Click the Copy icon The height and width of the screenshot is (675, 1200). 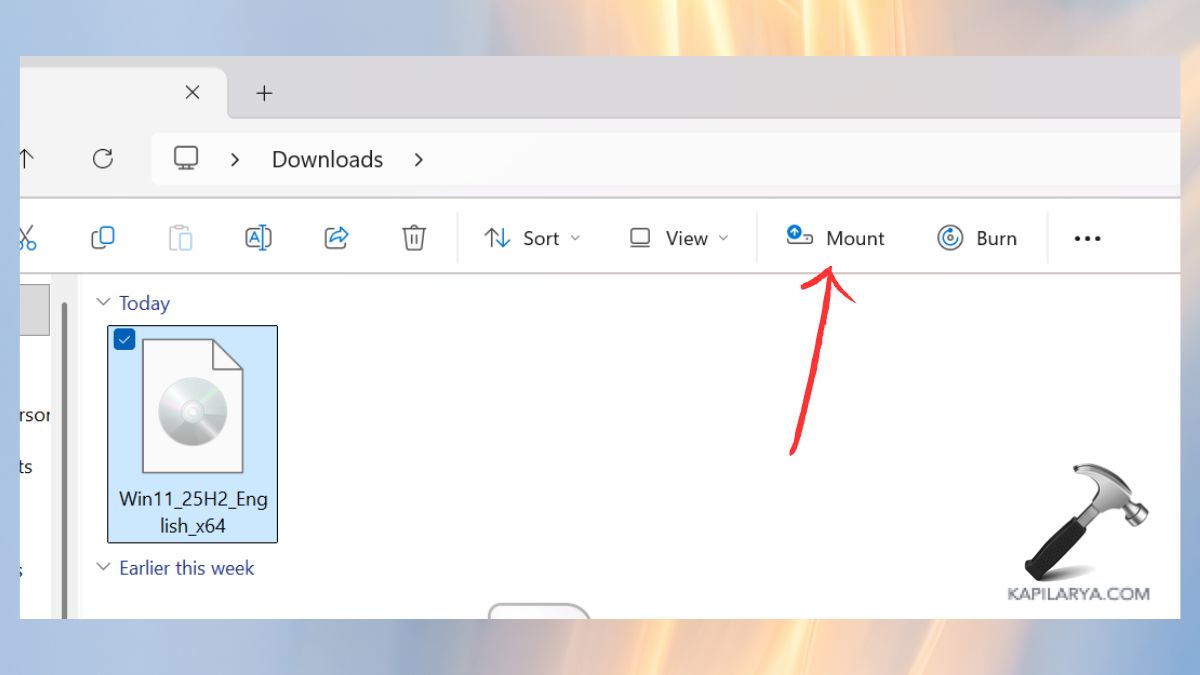point(103,238)
